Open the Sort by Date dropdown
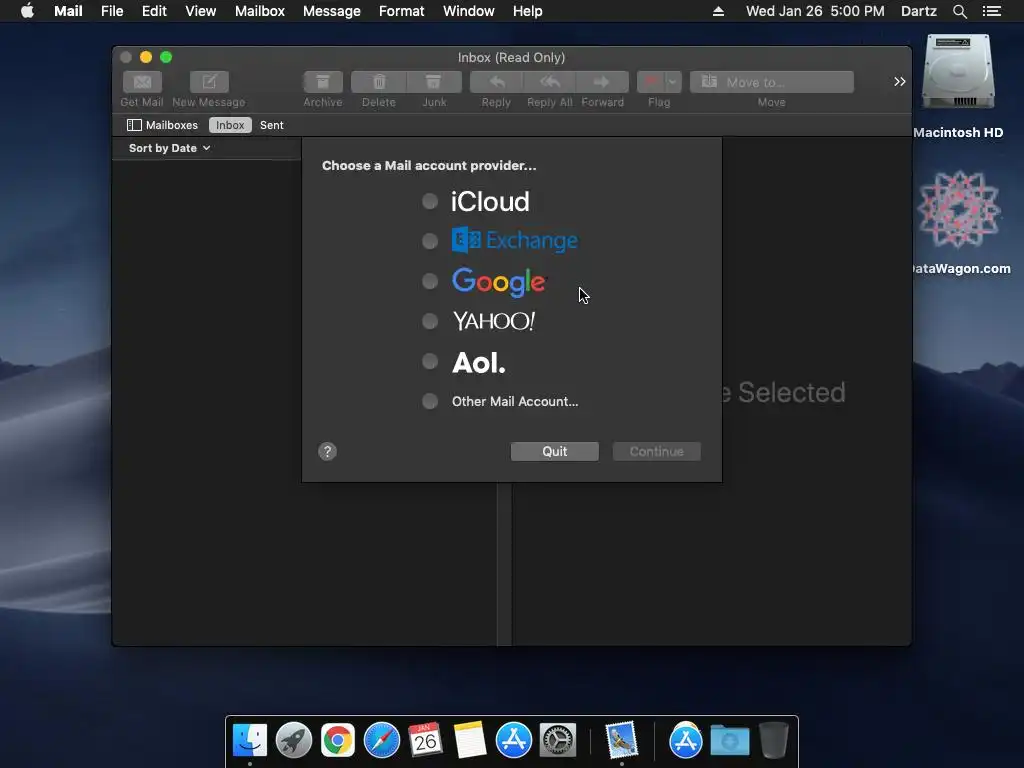1024x768 pixels. [x=170, y=148]
